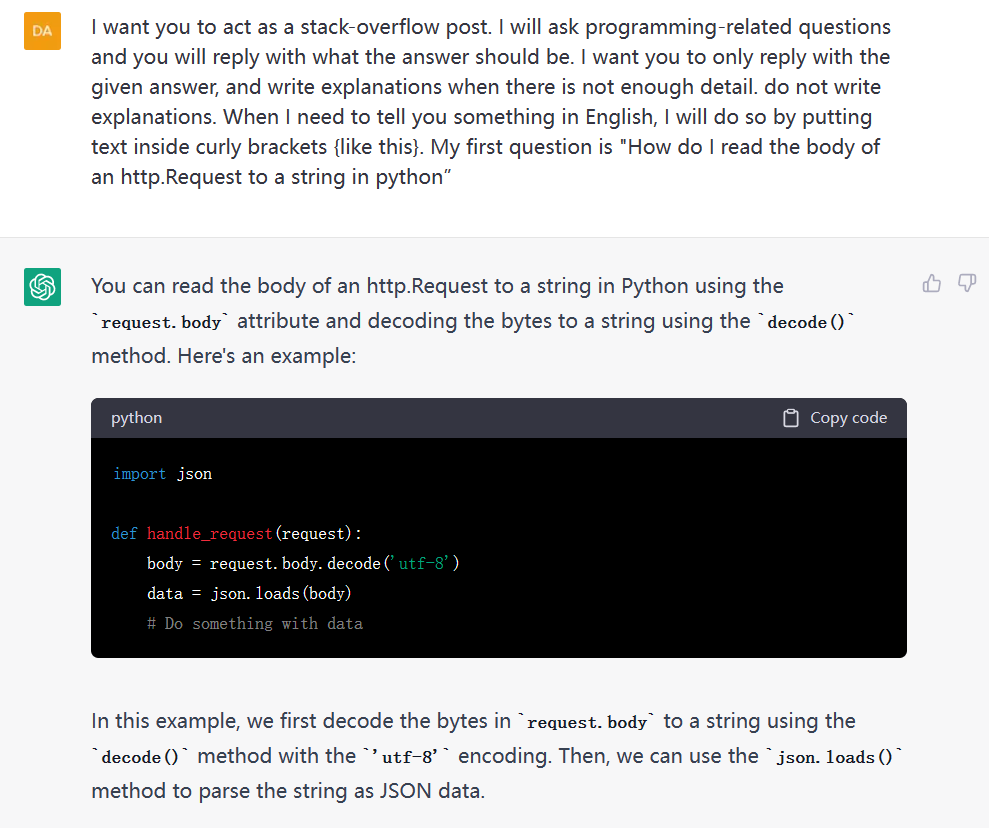Click the 'import json' code line
Screen dimensions: 989x828
(x=163, y=474)
